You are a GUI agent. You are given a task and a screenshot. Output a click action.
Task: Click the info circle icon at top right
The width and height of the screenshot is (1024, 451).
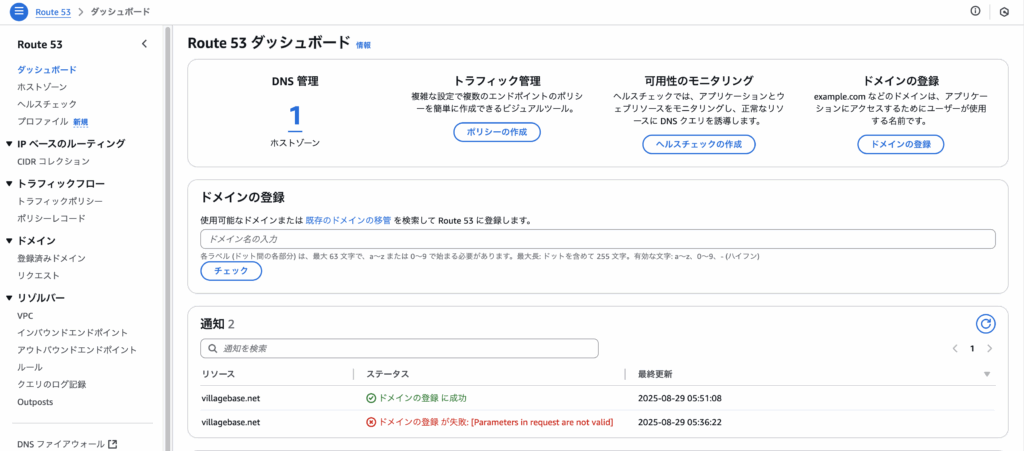(976, 11)
